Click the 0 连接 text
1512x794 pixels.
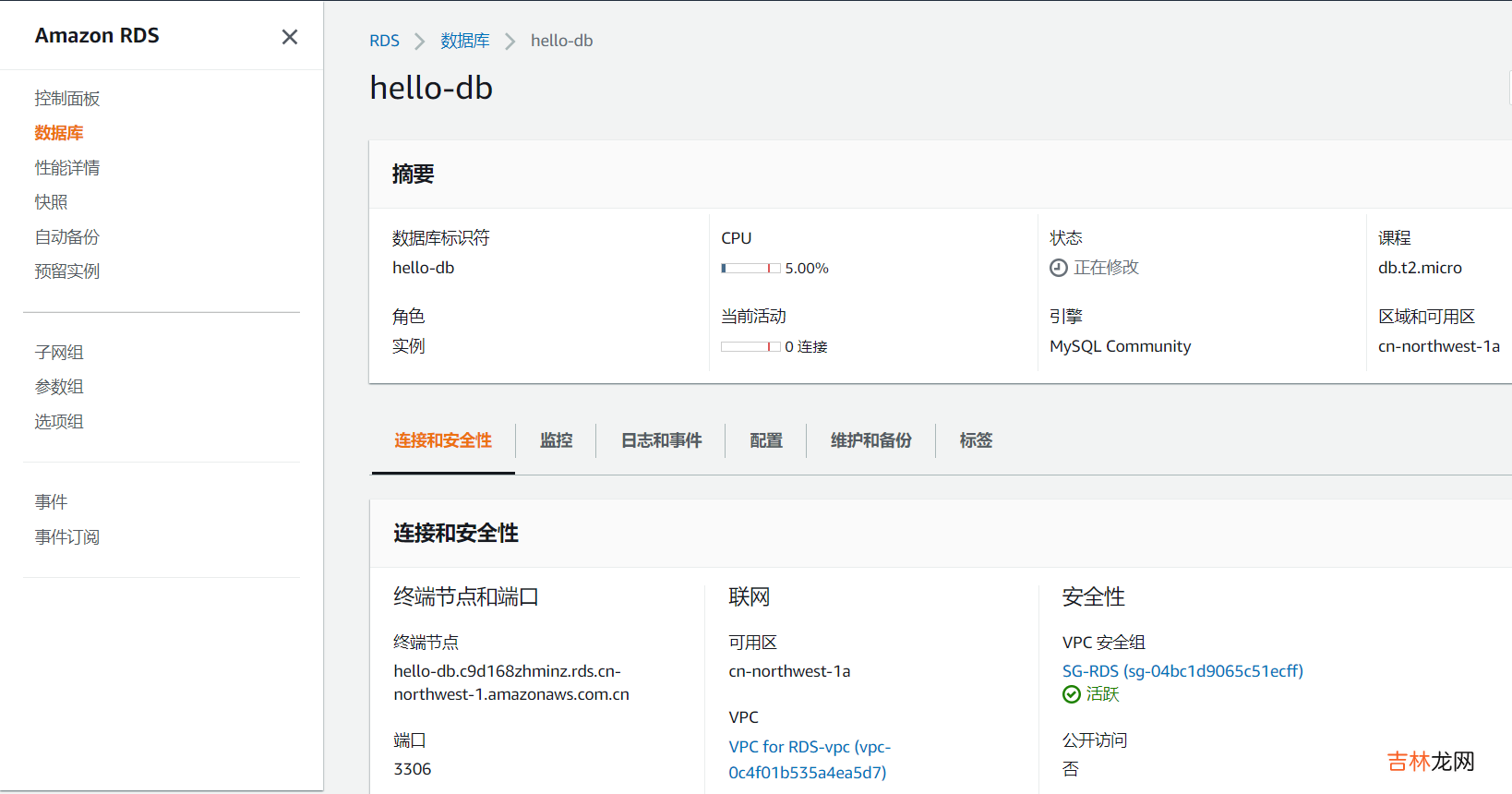806,347
